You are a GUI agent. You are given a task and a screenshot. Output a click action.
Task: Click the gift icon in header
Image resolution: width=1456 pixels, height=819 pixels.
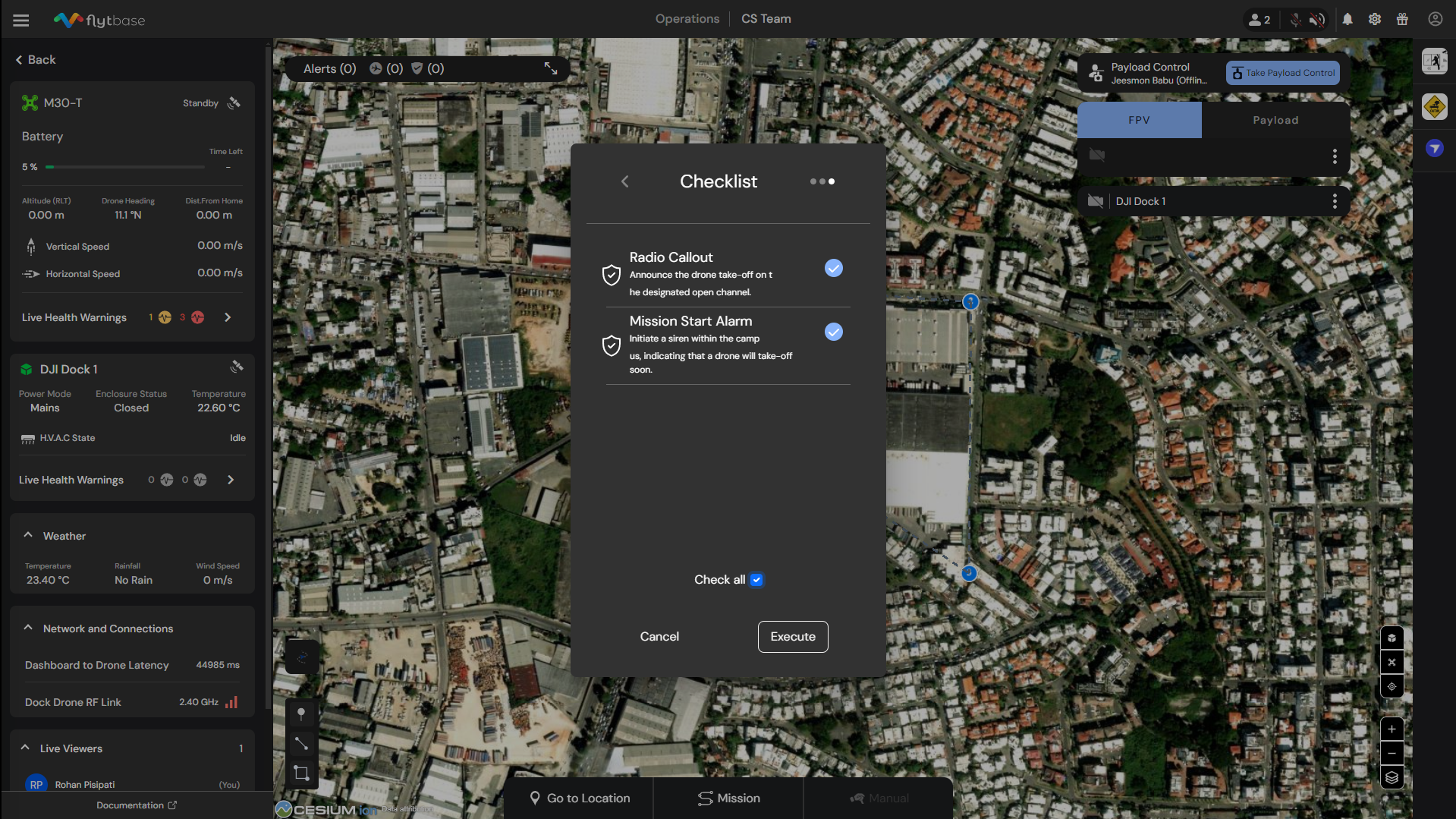pyautogui.click(x=1402, y=20)
